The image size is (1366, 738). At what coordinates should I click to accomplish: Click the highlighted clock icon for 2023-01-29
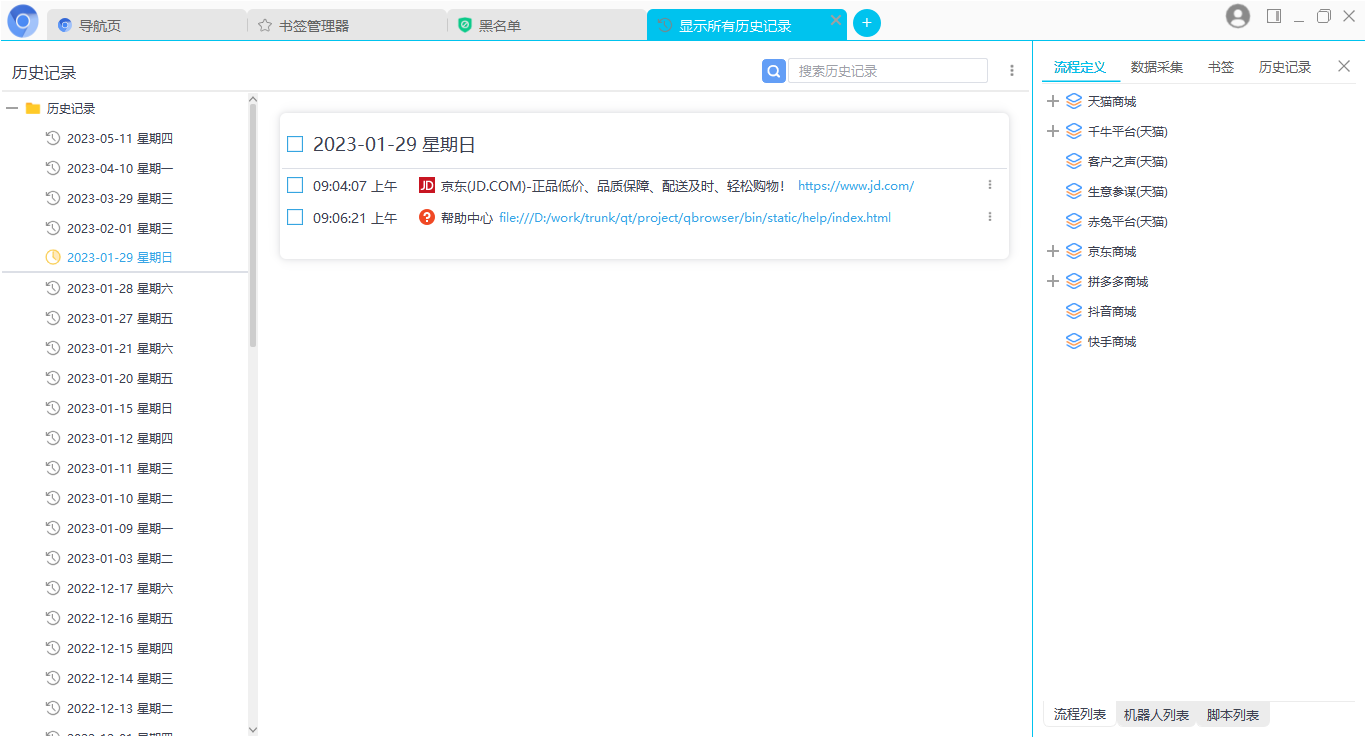coord(53,257)
